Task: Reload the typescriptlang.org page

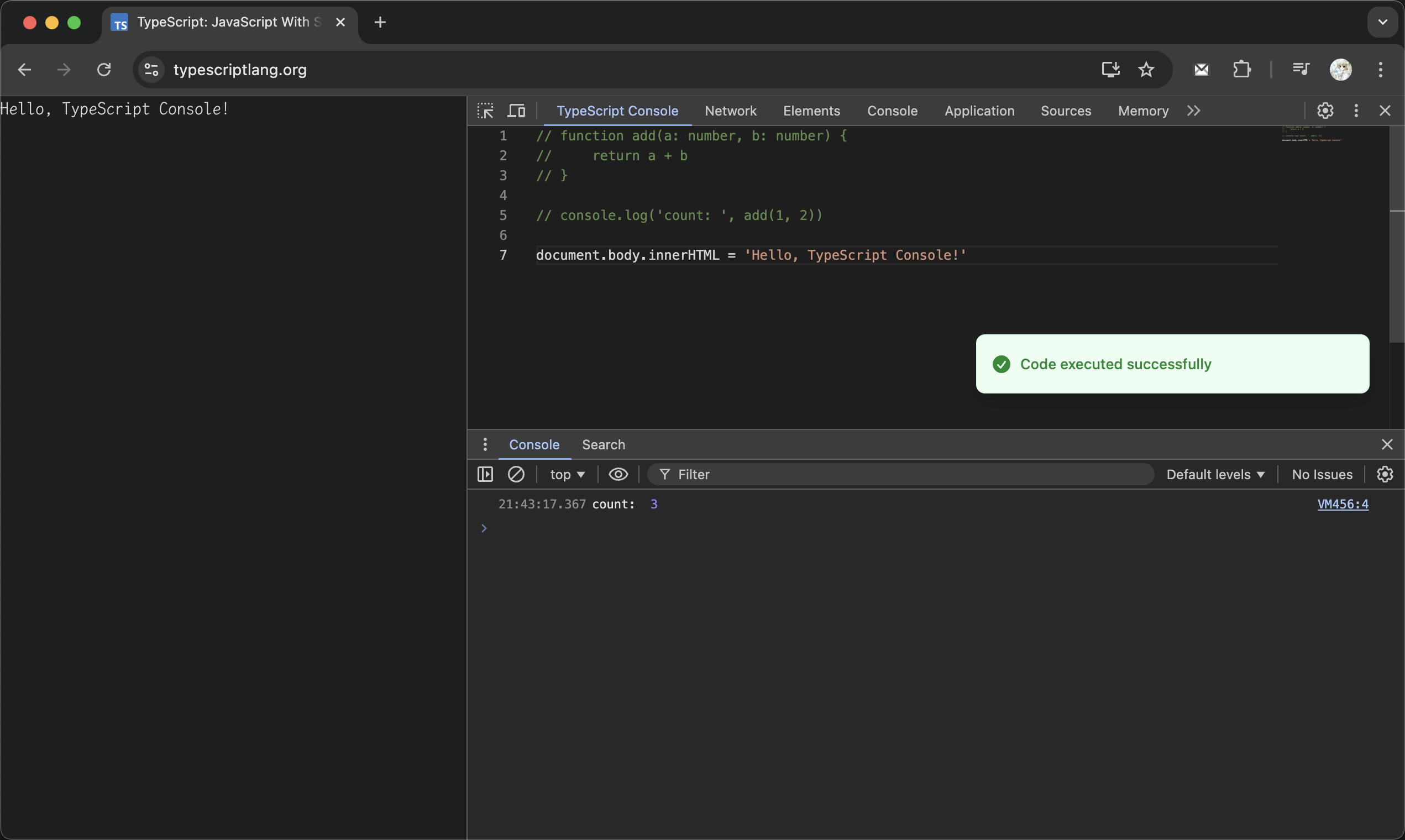Action: [x=103, y=70]
